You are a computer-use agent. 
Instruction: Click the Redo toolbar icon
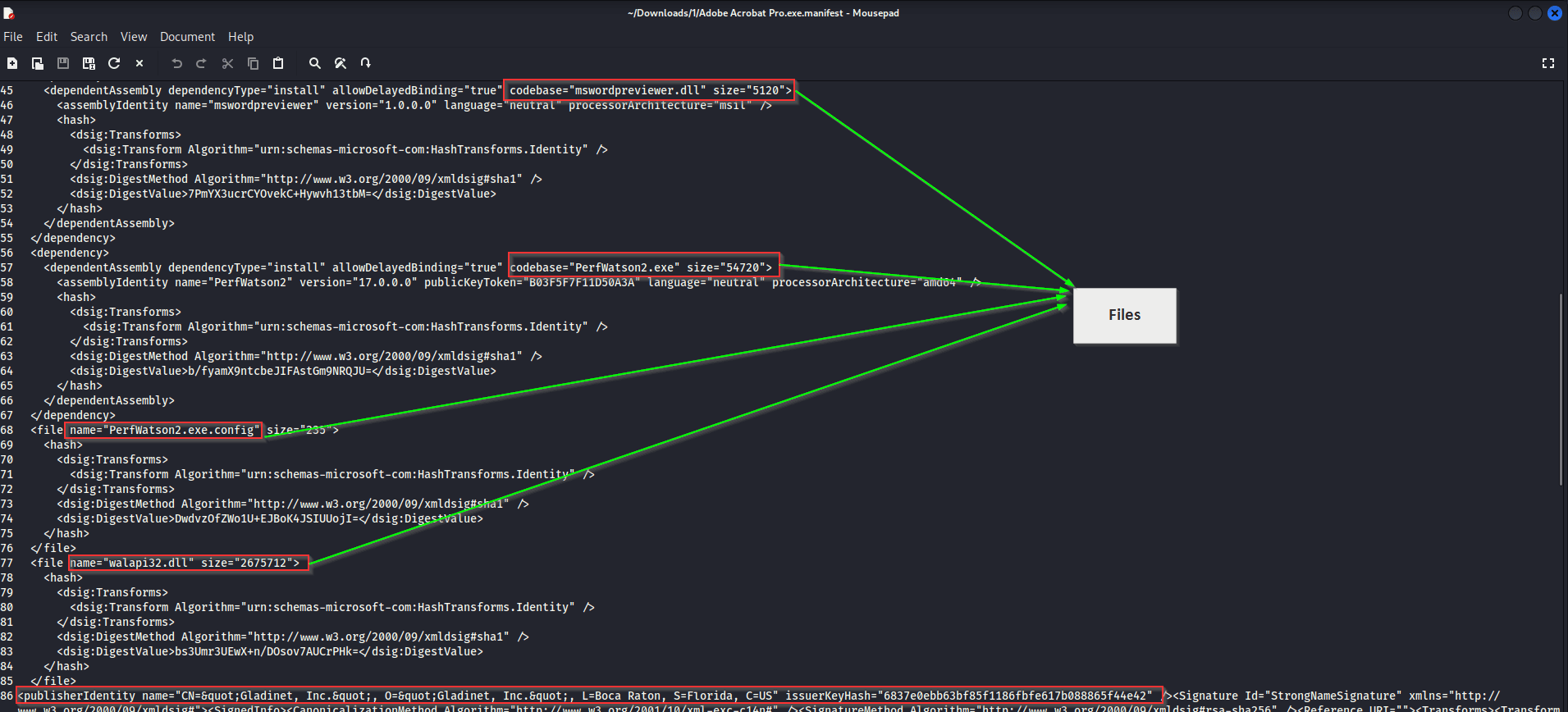click(202, 63)
